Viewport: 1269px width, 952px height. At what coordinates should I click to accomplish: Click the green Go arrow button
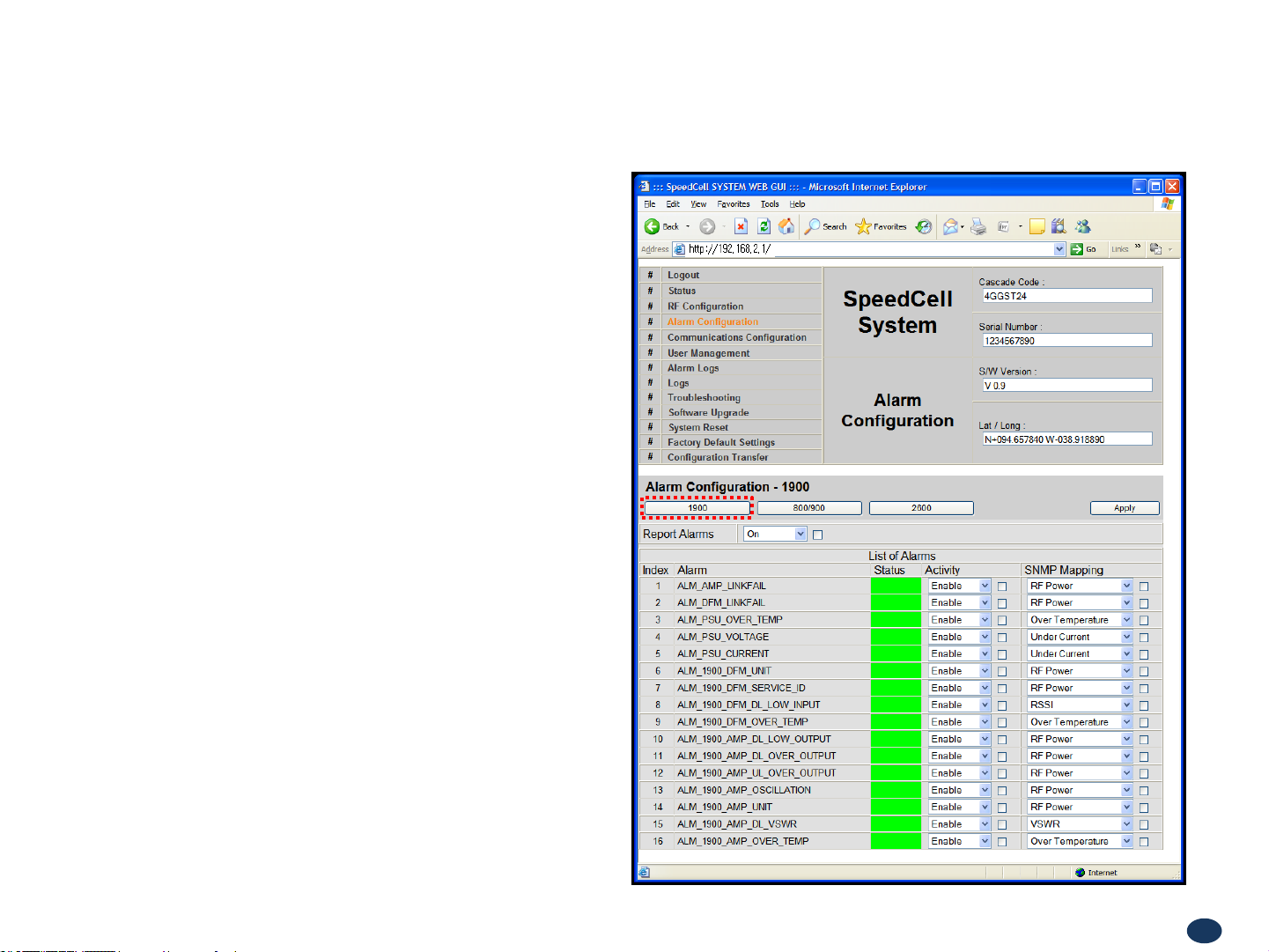1077,249
